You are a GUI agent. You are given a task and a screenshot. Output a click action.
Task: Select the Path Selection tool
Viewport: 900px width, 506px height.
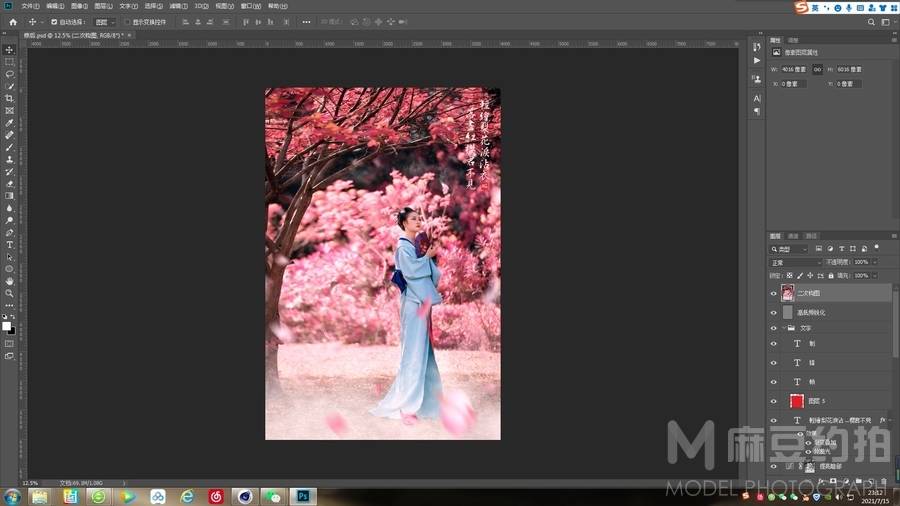click(9, 256)
